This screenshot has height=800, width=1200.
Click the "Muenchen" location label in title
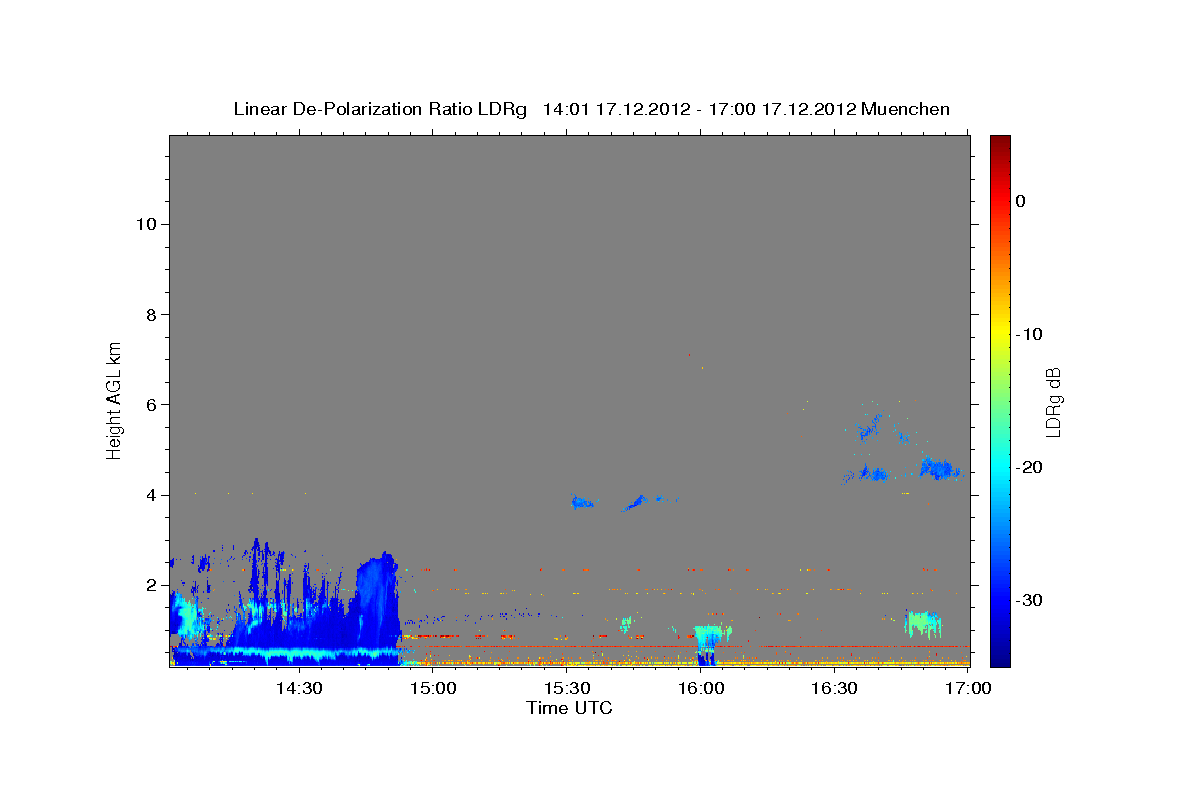click(905, 109)
